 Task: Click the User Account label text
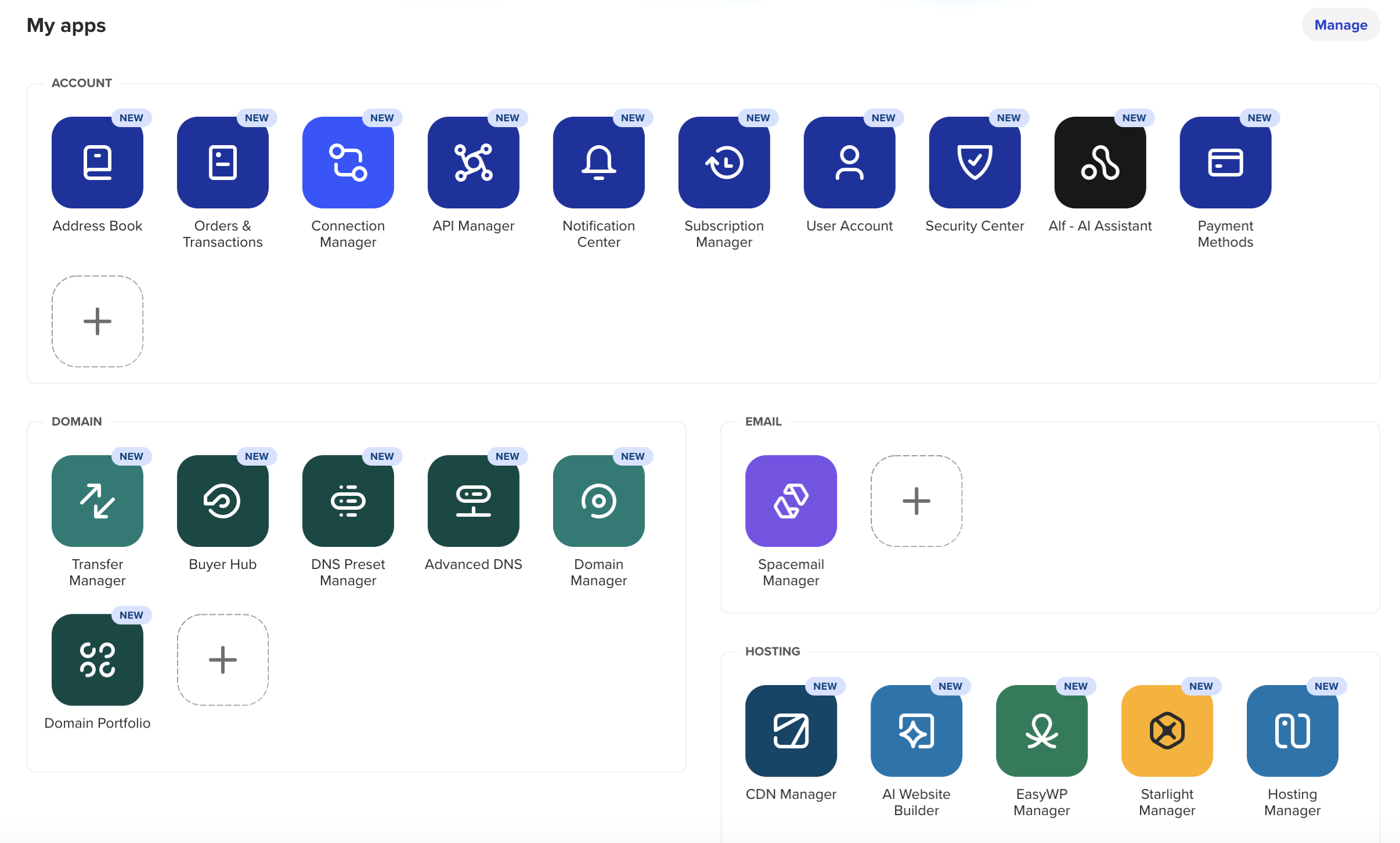pos(850,226)
